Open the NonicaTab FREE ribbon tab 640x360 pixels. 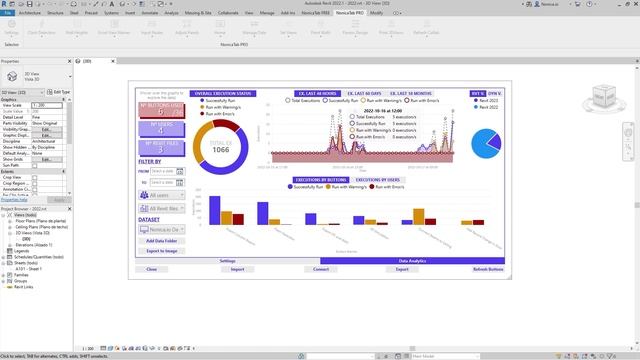click(x=316, y=13)
